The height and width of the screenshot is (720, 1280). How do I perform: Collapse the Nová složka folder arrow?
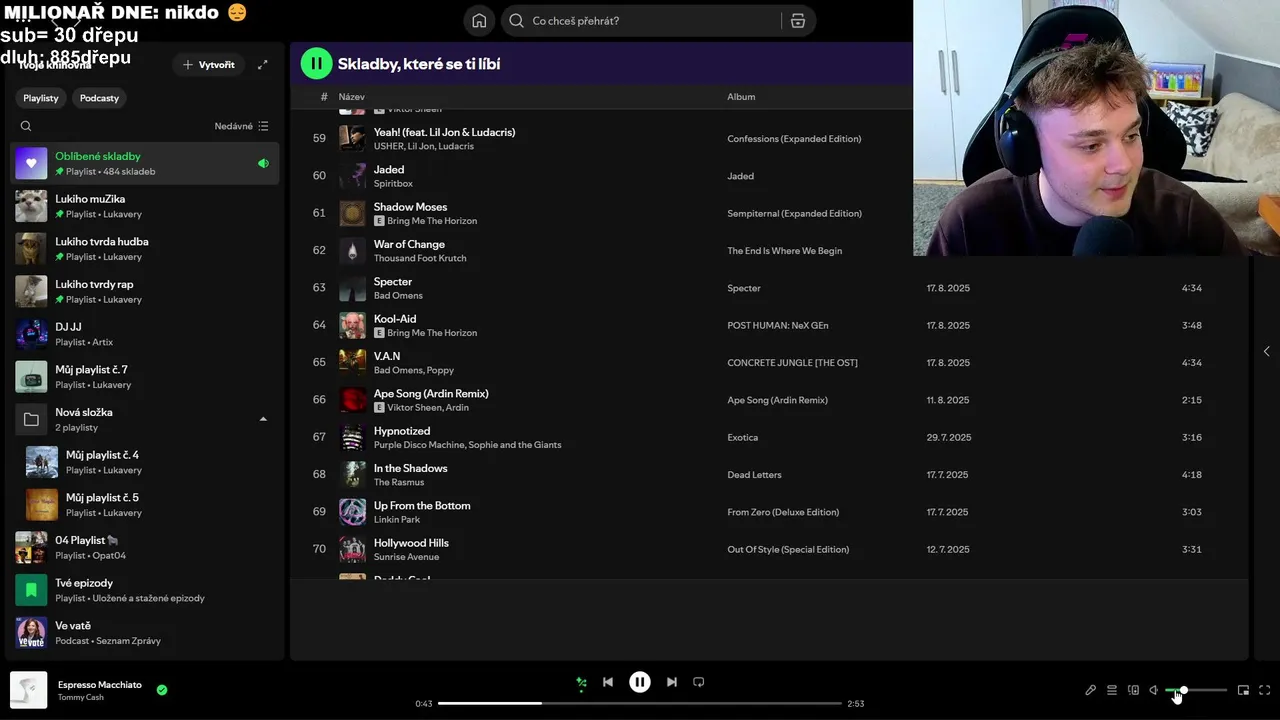[263, 419]
